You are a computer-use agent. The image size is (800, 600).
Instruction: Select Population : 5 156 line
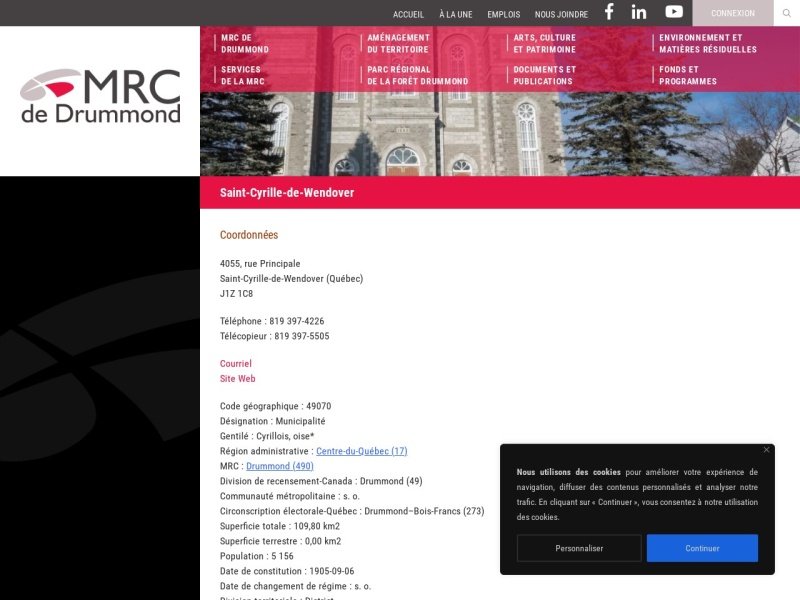point(257,556)
